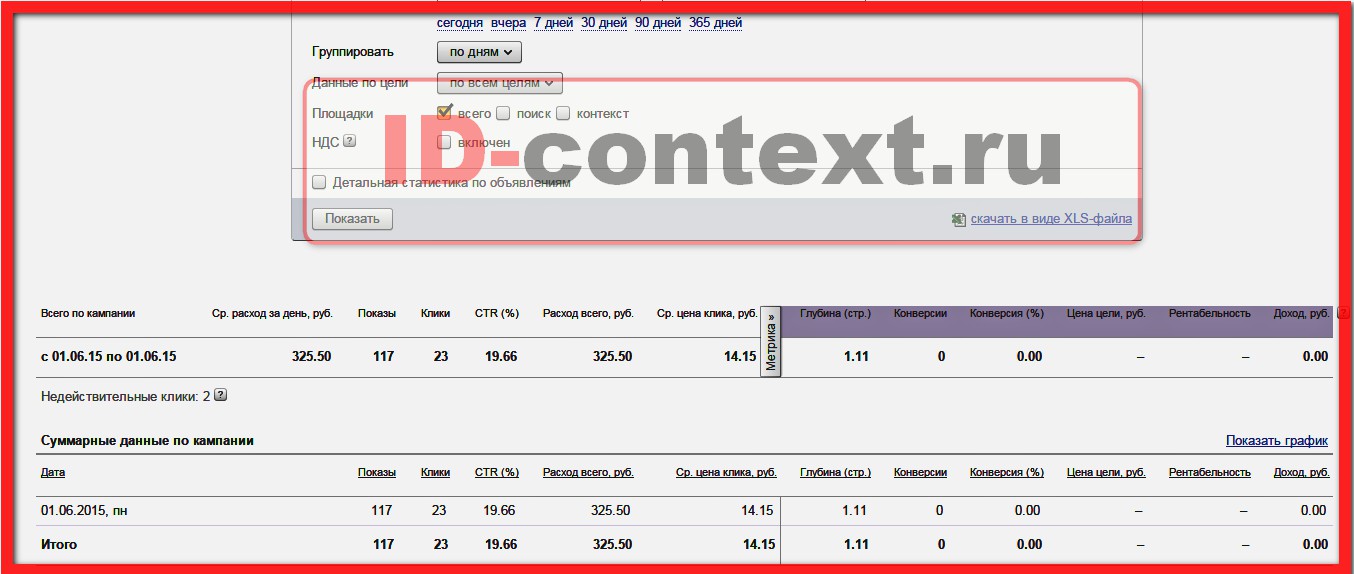Click the 'с 01.06.15 по 01.06.15' period text
1354x574 pixels.
pos(109,356)
